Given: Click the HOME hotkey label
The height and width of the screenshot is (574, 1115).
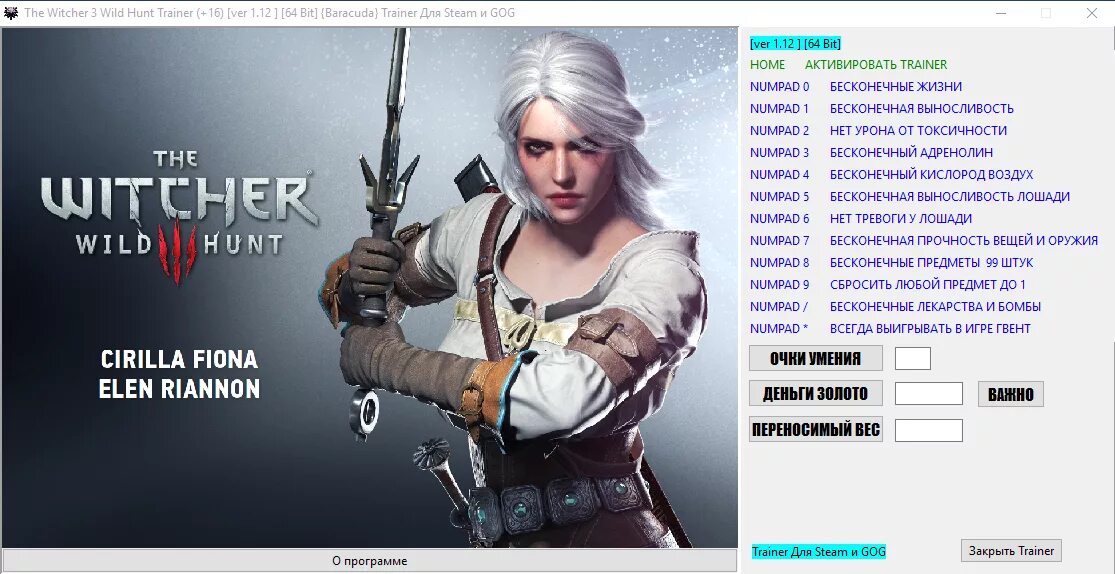Looking at the screenshot, I should tap(768, 65).
